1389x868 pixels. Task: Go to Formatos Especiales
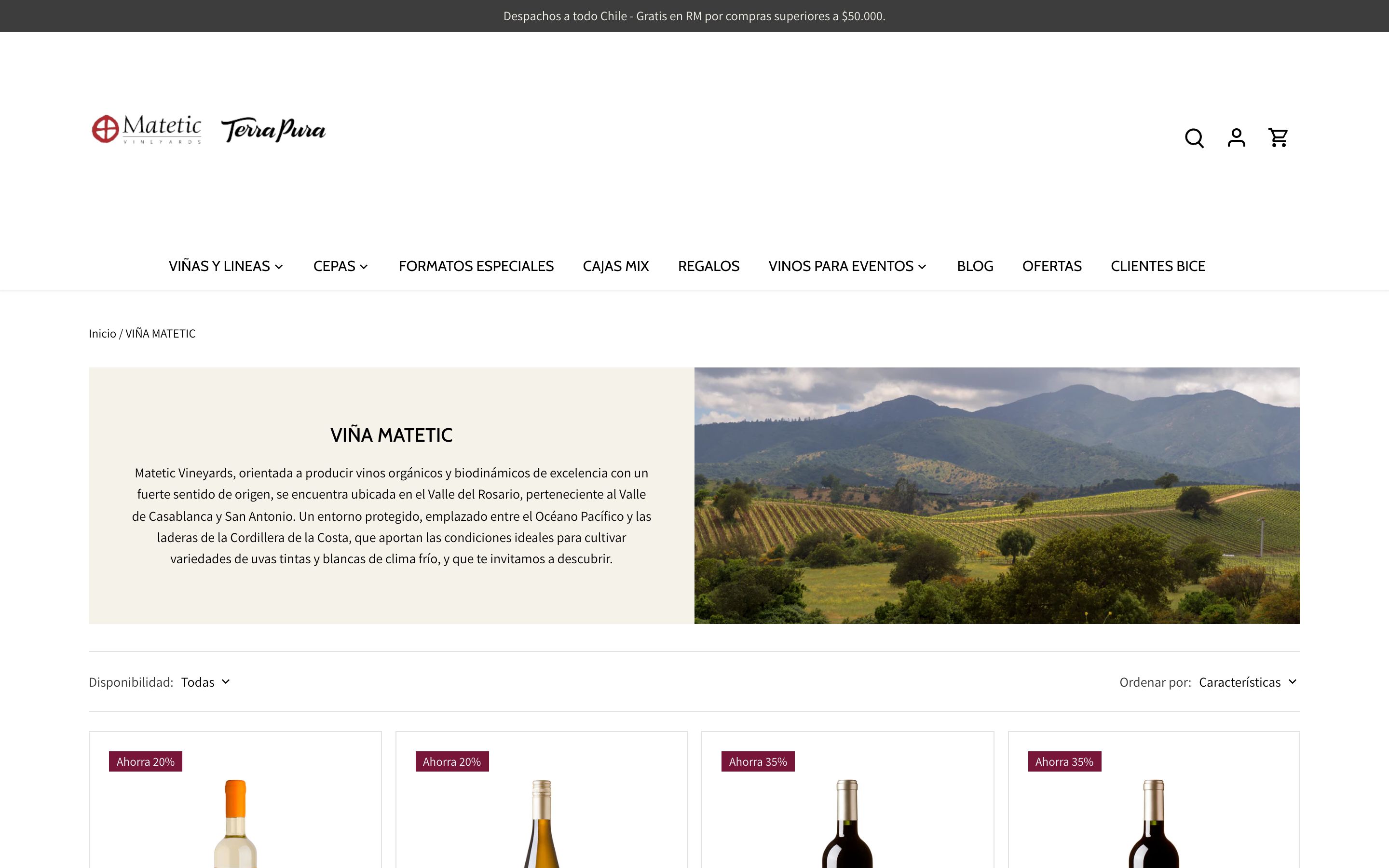(476, 266)
